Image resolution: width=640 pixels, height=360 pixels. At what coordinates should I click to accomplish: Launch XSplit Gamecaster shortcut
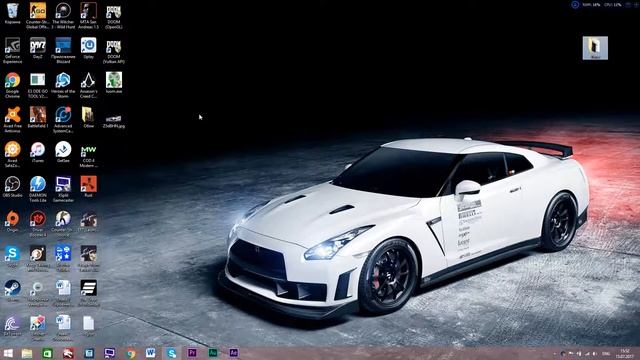63,189
